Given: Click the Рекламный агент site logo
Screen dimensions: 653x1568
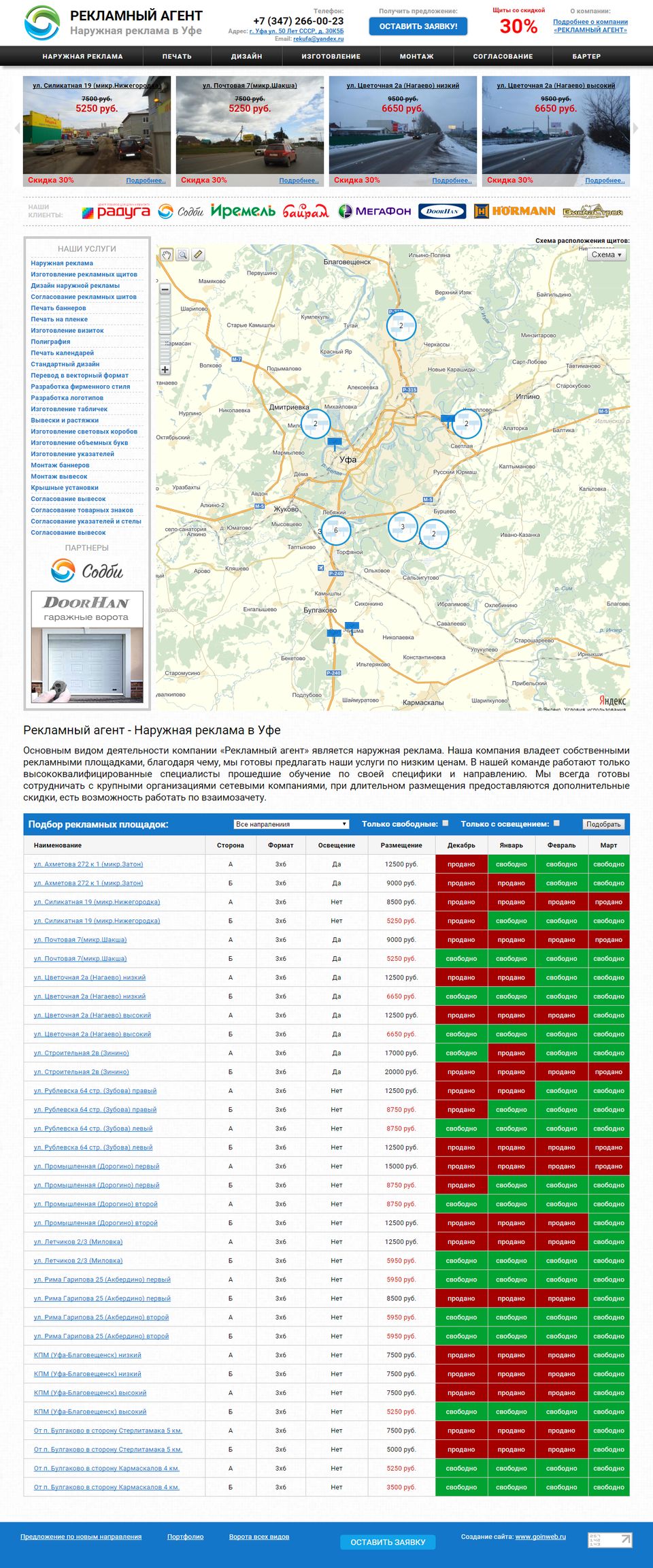Looking at the screenshot, I should 41,22.
